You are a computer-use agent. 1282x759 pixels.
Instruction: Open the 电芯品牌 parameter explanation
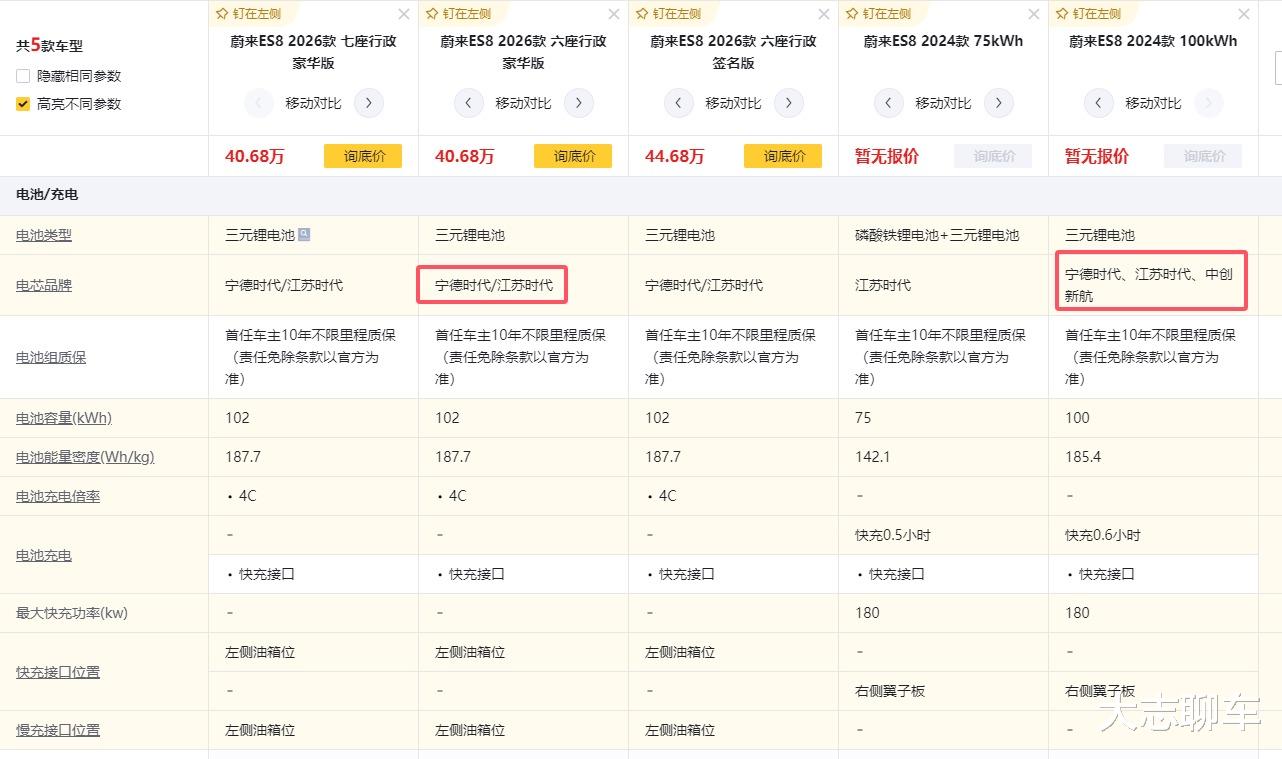pos(44,286)
